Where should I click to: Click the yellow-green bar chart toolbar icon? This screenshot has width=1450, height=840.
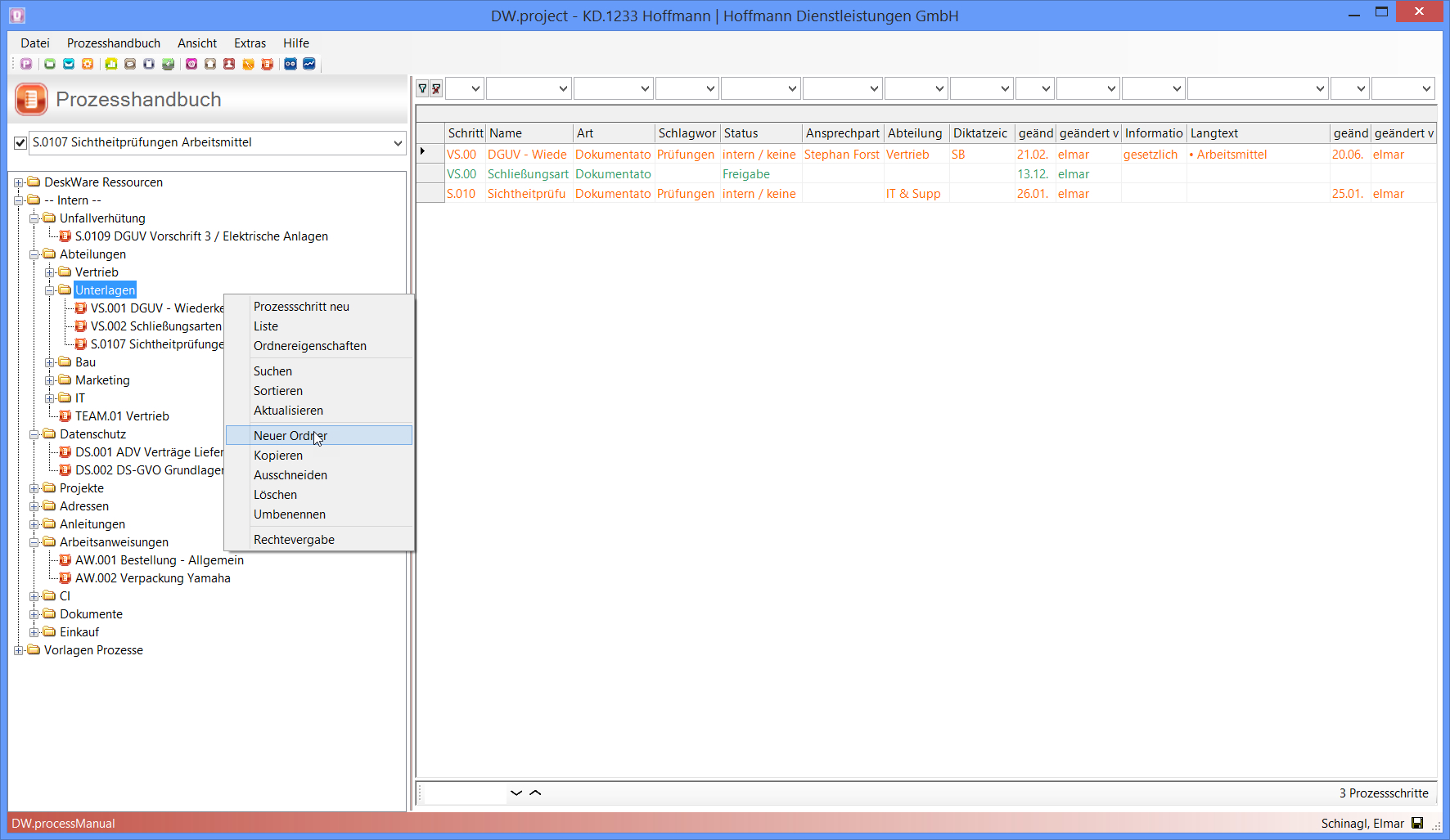[x=111, y=64]
